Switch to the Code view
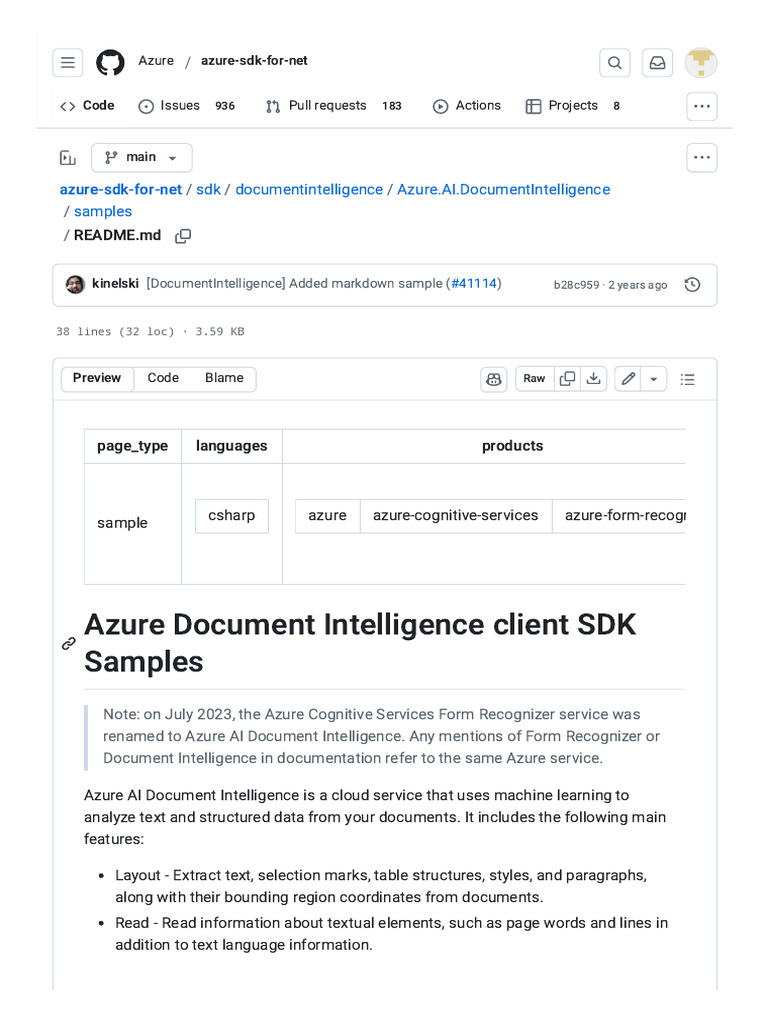Screen dimensions: 768x1024 pos(163,378)
